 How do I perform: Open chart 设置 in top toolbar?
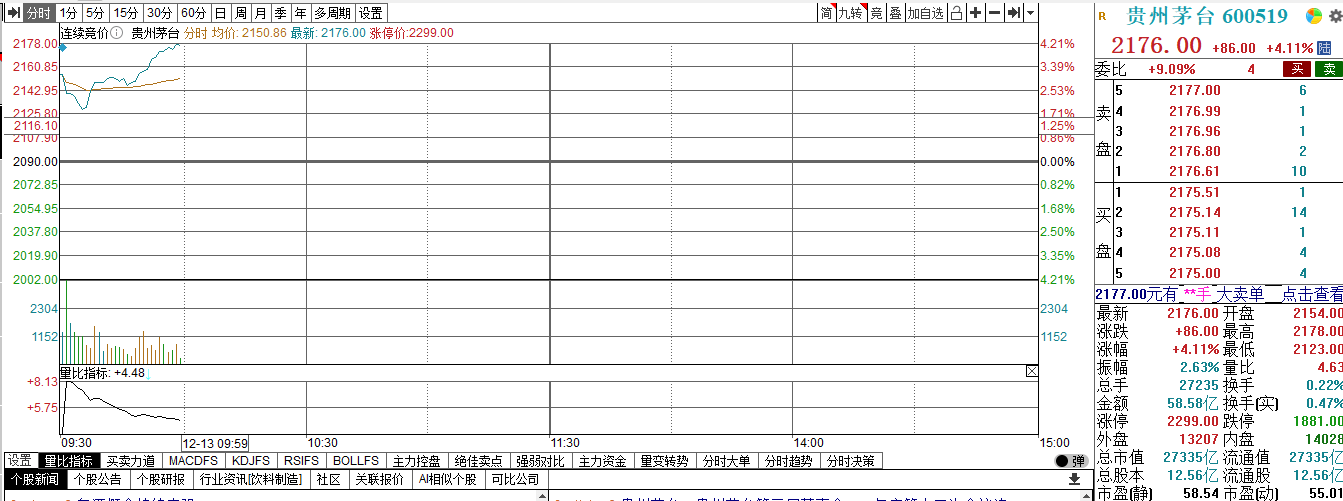371,13
